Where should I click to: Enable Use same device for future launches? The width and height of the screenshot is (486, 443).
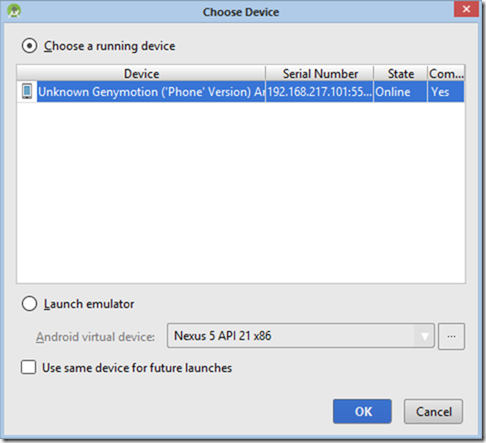pyautogui.click(x=28, y=367)
